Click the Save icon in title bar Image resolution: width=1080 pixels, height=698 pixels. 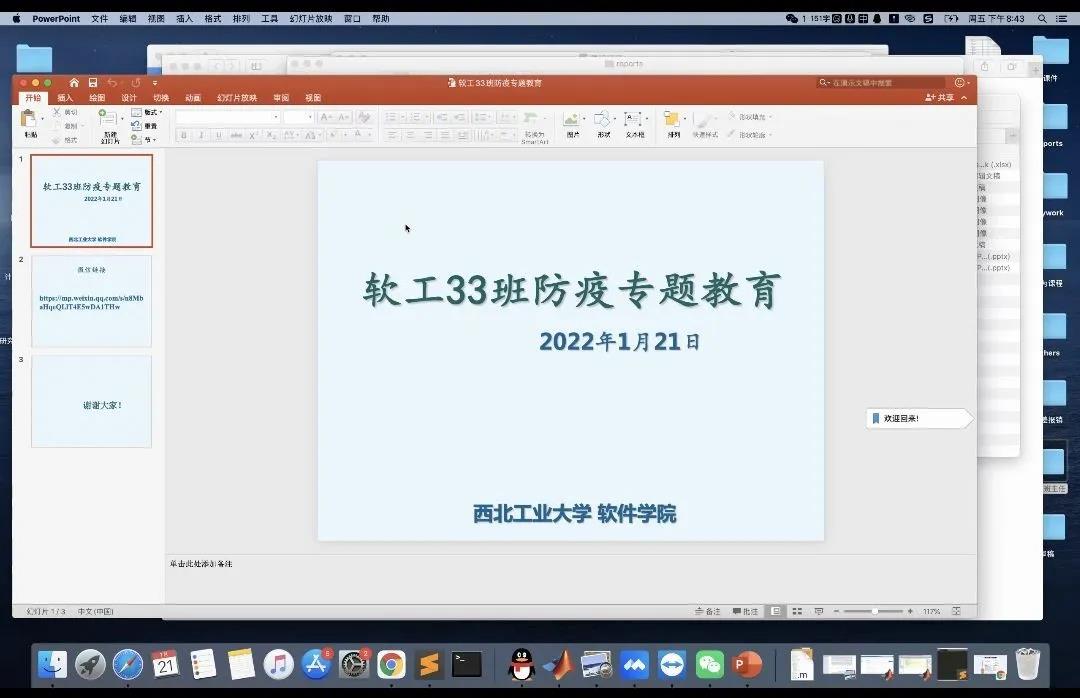pos(93,83)
